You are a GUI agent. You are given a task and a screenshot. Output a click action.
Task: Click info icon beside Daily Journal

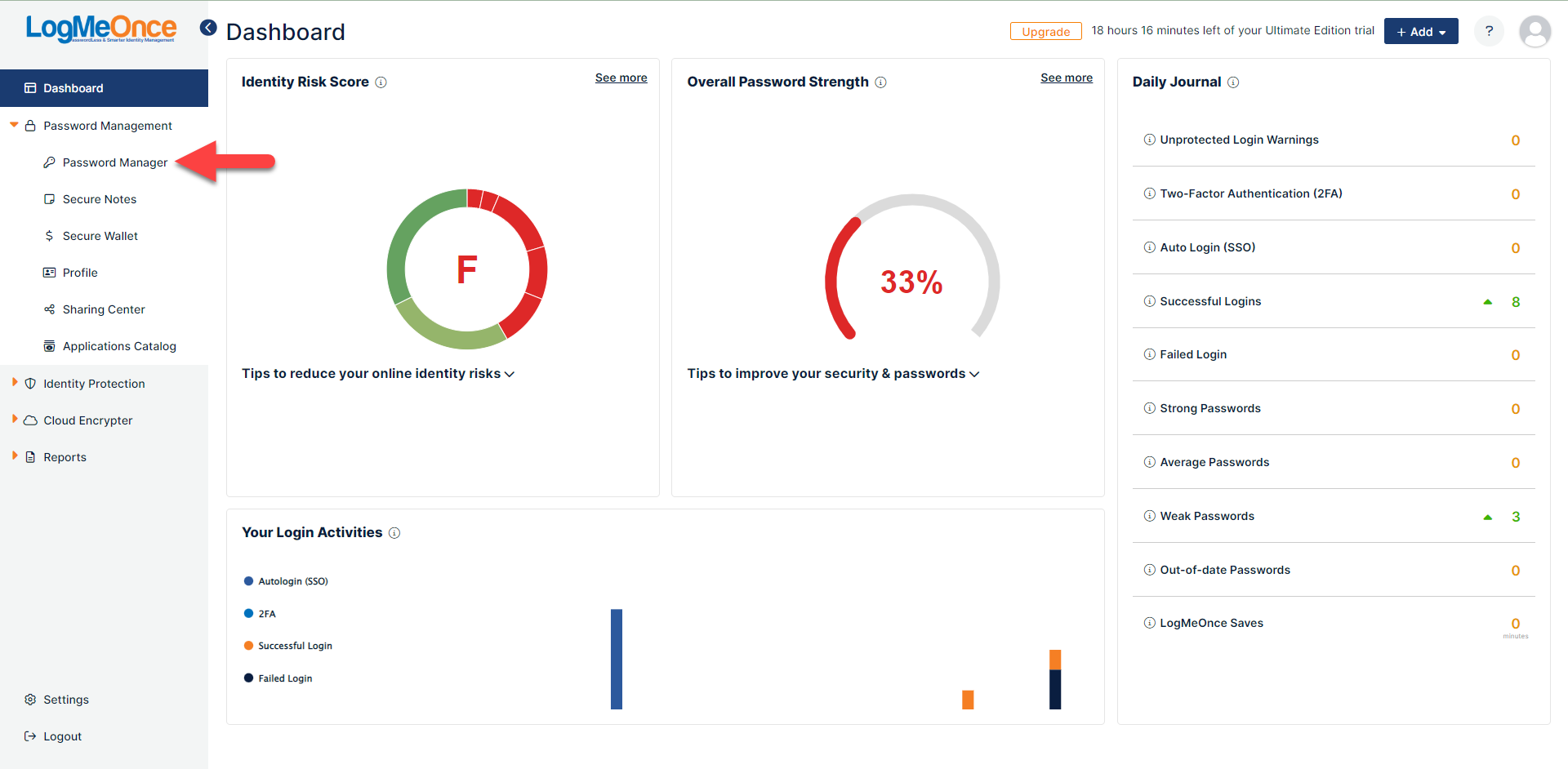click(x=1233, y=82)
